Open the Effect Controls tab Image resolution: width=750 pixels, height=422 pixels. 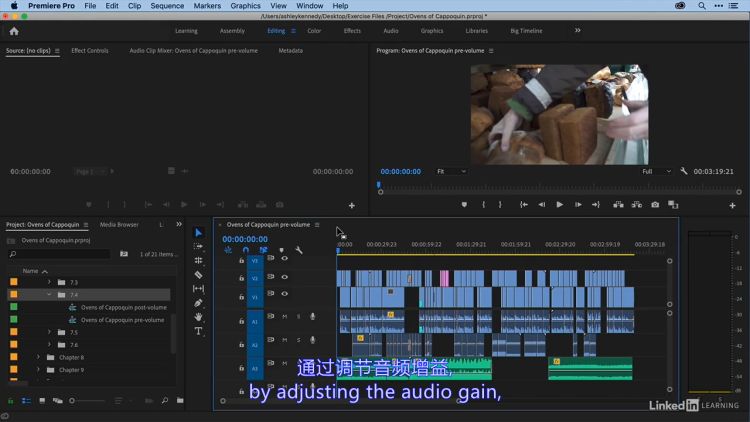[90, 50]
